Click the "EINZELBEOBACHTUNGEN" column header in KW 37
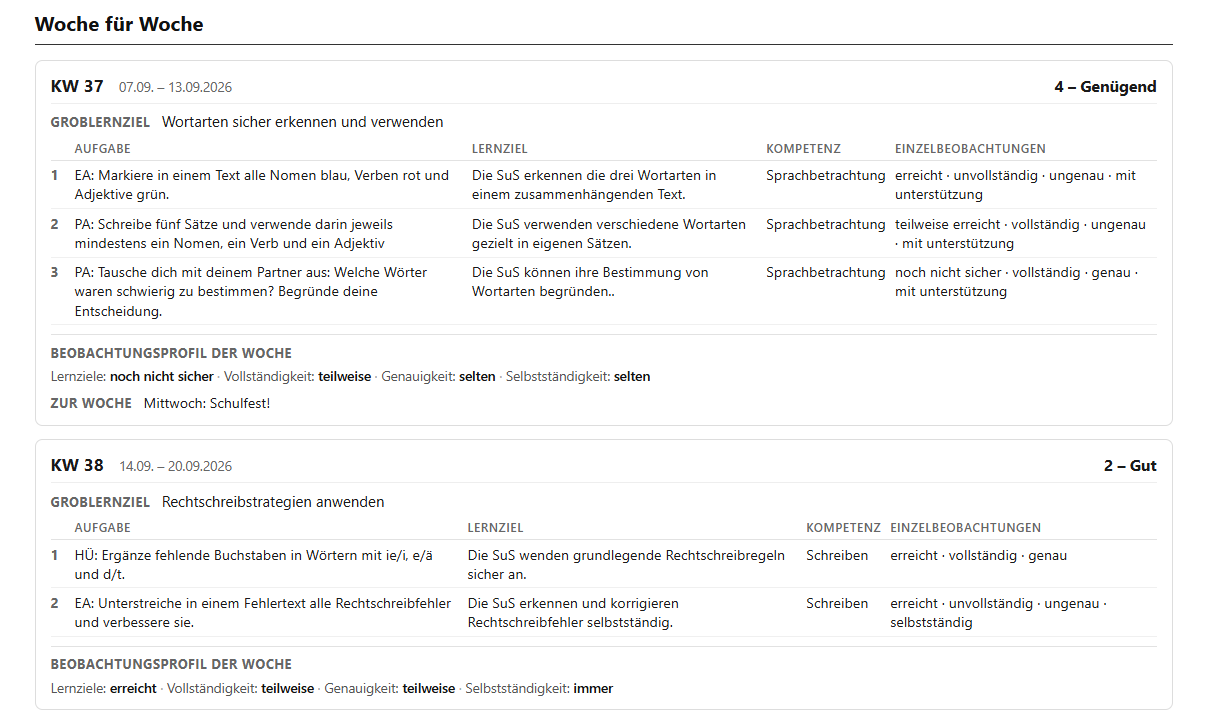Screen dimensions: 1216x718 pyautogui.click(x=970, y=149)
